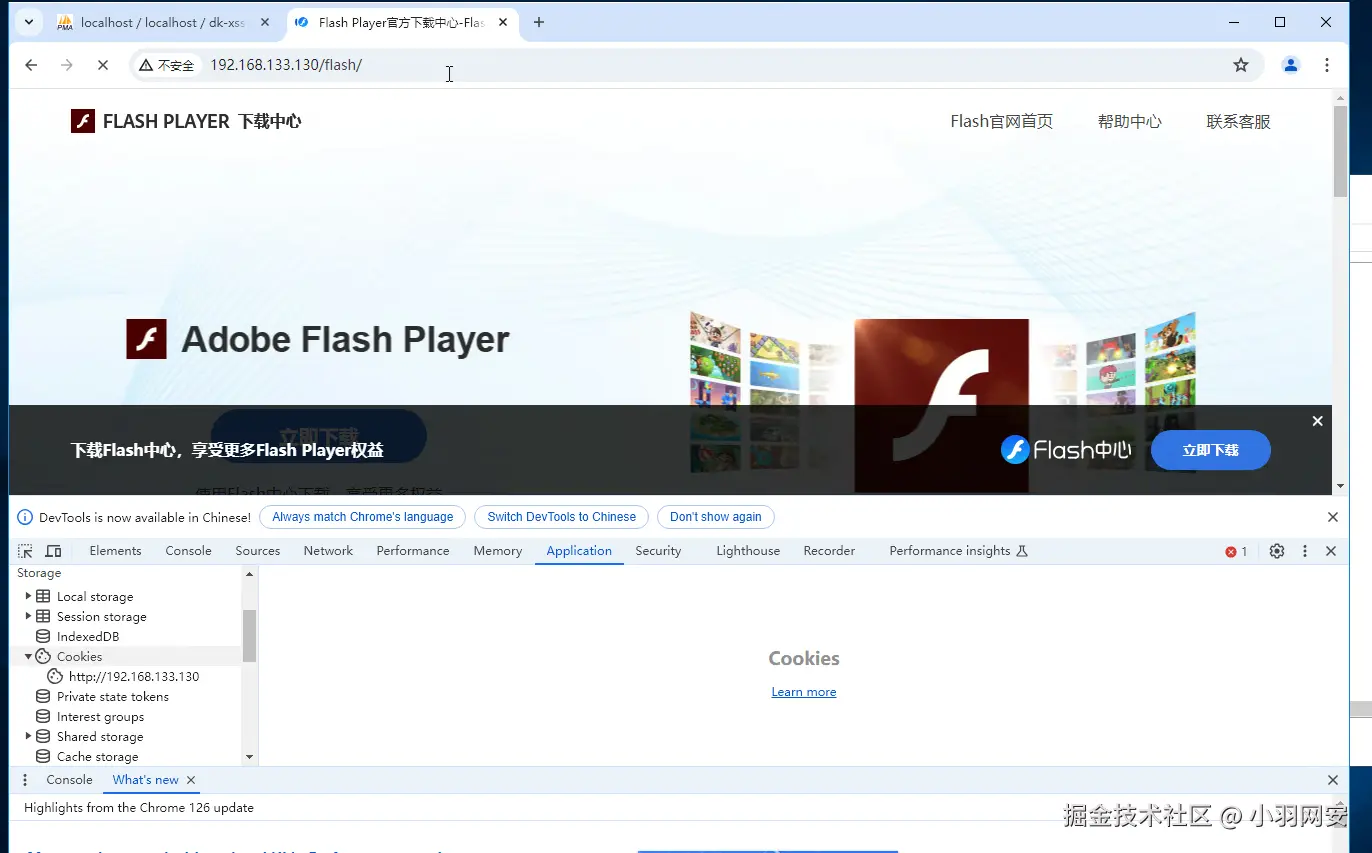The width and height of the screenshot is (1372, 853).
Task: Expand the Shared storage tree node
Action: [x=28, y=736]
